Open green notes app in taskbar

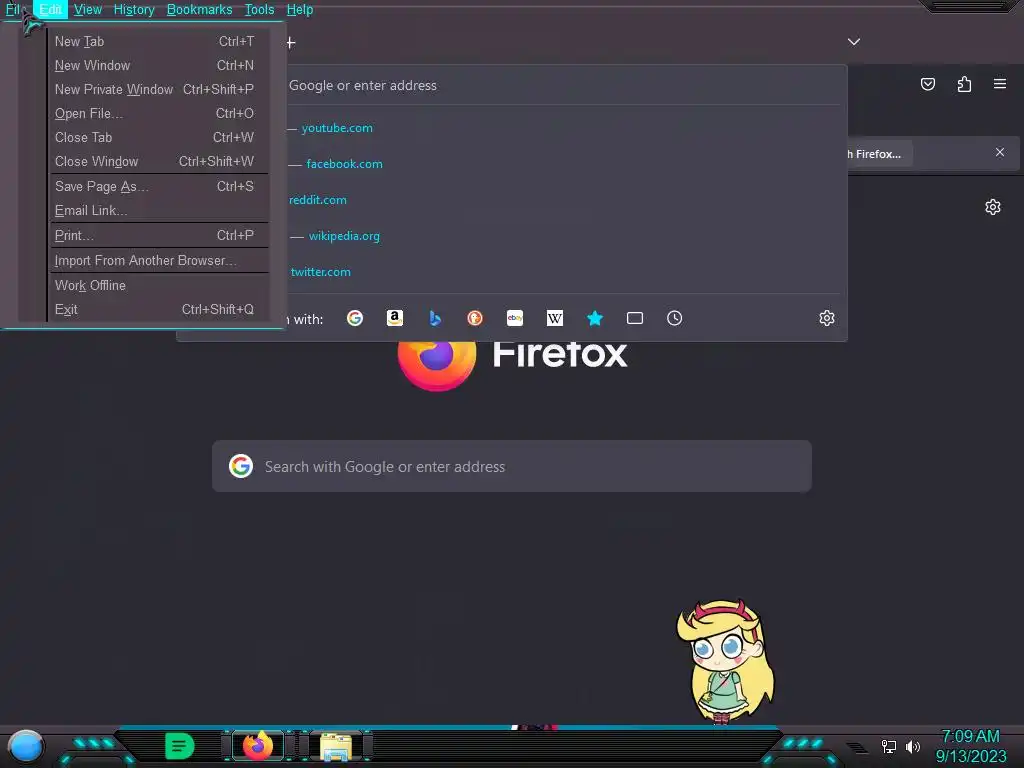point(179,746)
